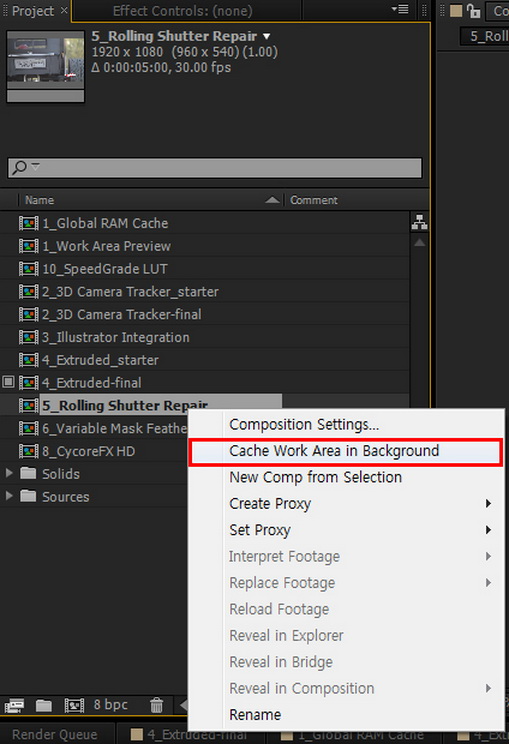This screenshot has height=744, width=509.
Task: Open the 5_Rolling Shutter Repair dropdown arrow
Action: pyautogui.click(x=267, y=37)
